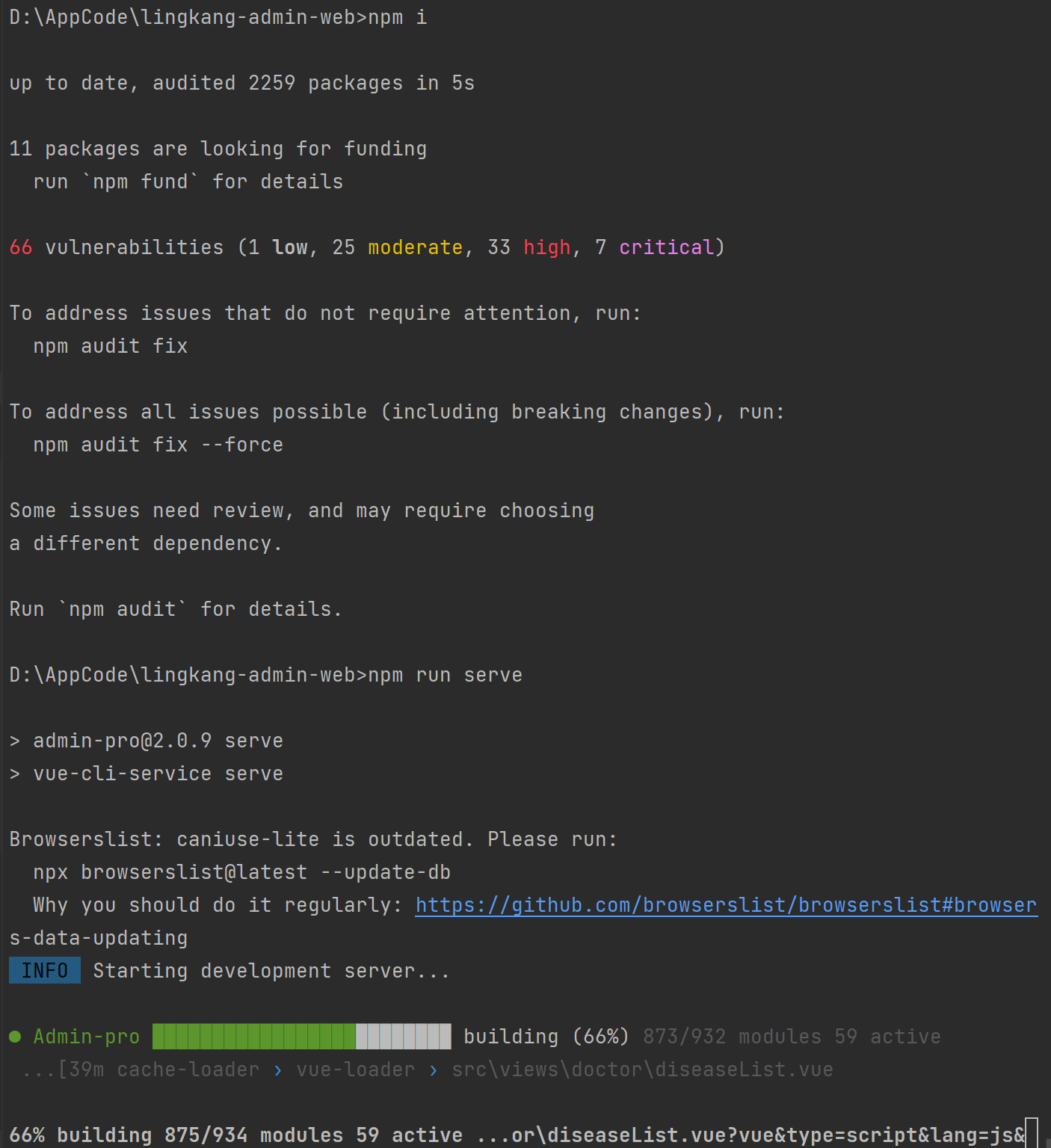The image size is (1051, 1148).
Task: Click the 'building (66%)' status text
Action: (547, 1037)
